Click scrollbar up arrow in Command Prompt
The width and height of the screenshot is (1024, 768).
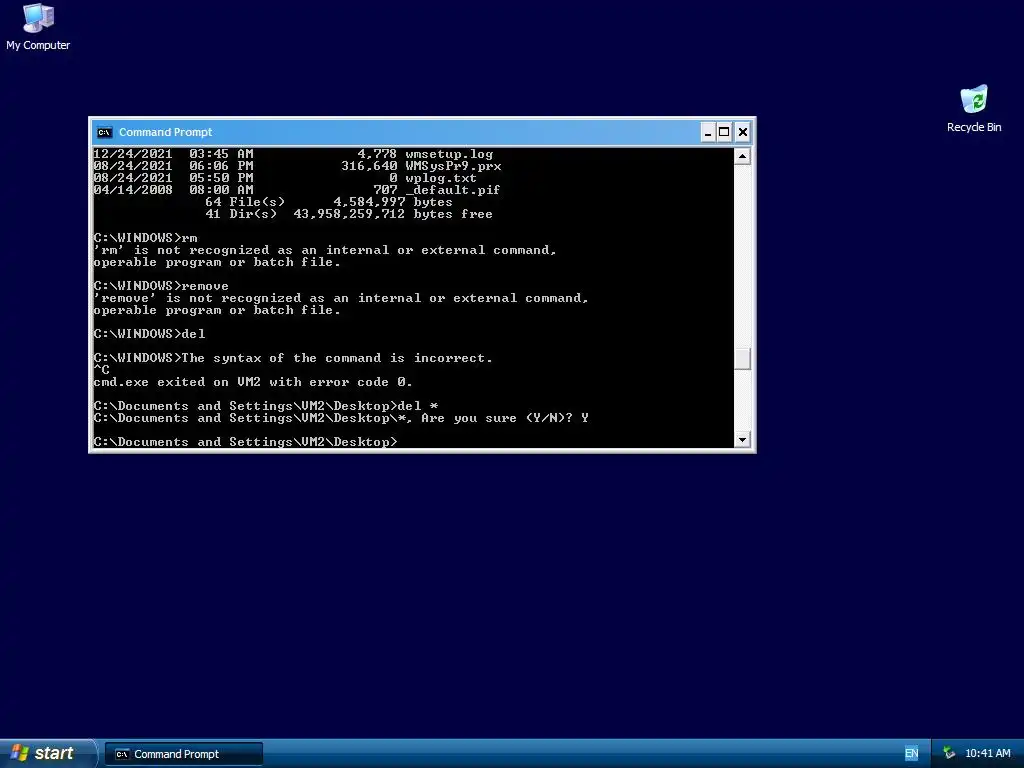click(742, 156)
